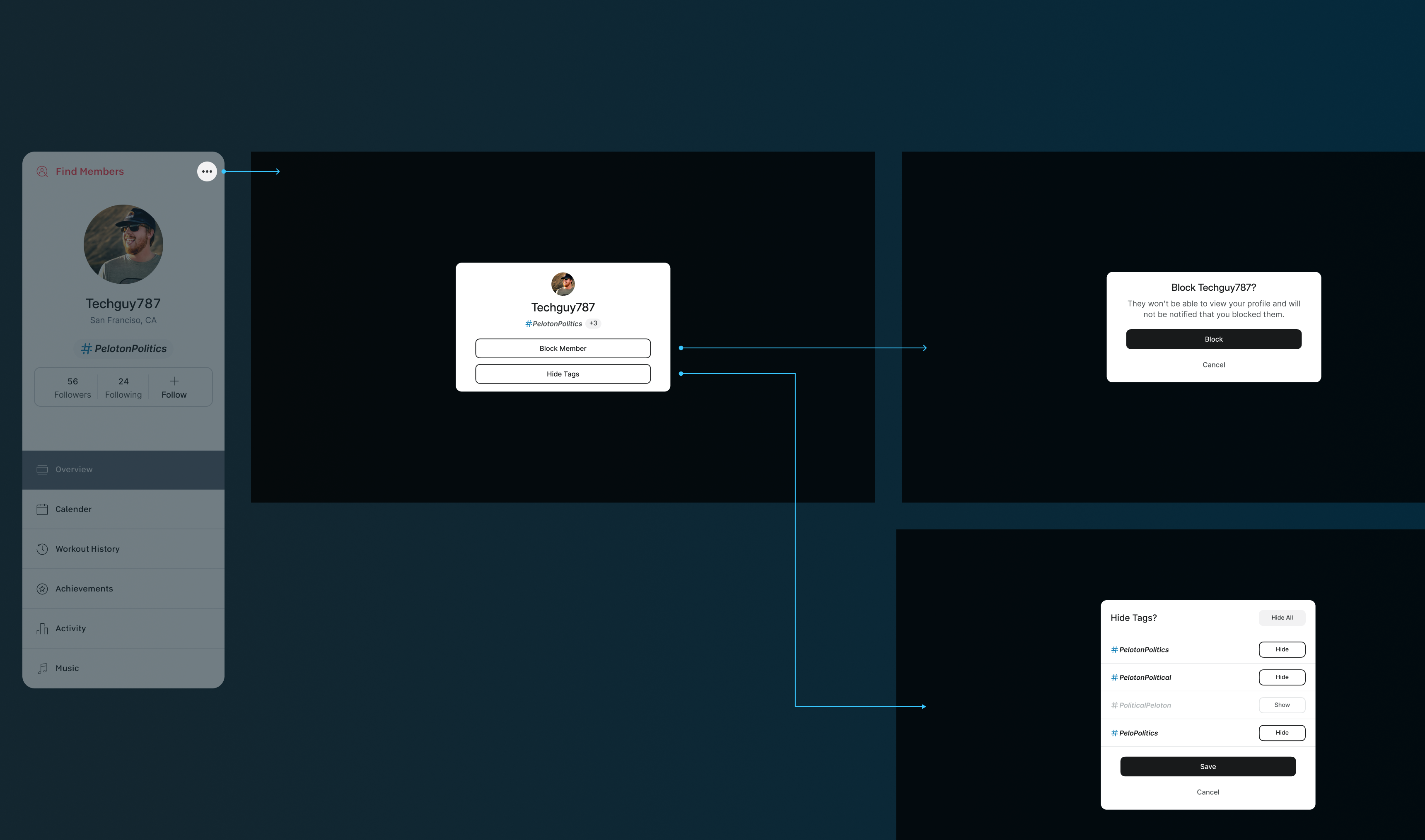This screenshot has width=1425, height=840.
Task: Select Hide Tags option
Action: pos(563,374)
